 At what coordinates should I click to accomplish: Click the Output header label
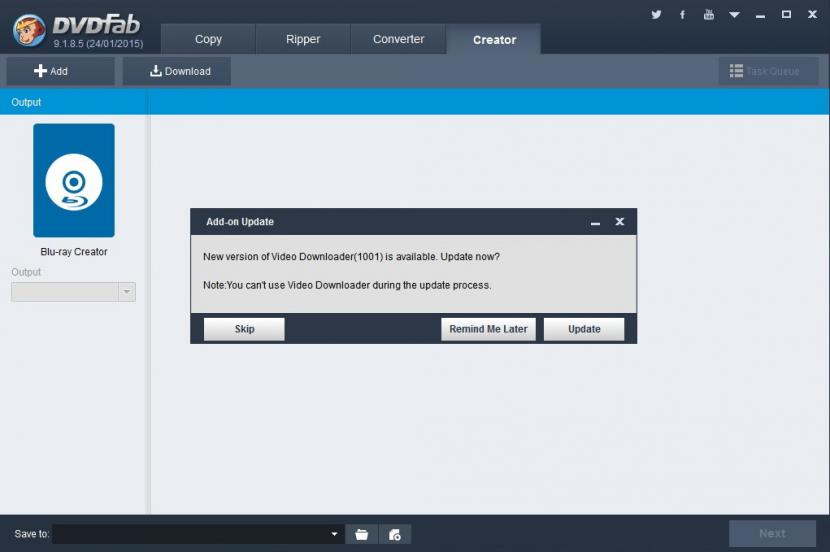pyautogui.click(x=26, y=102)
